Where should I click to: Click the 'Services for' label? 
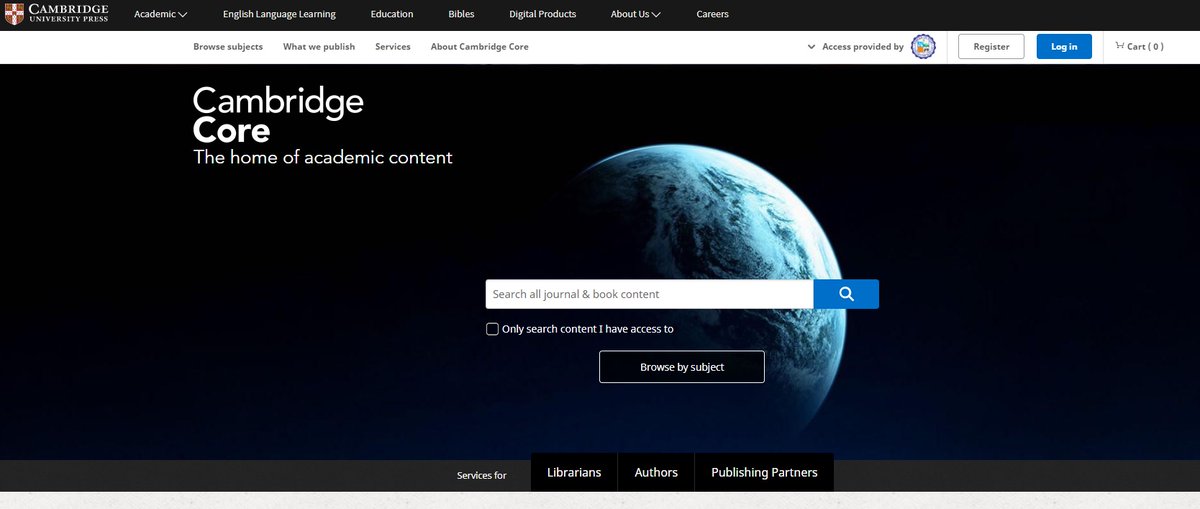pos(482,475)
